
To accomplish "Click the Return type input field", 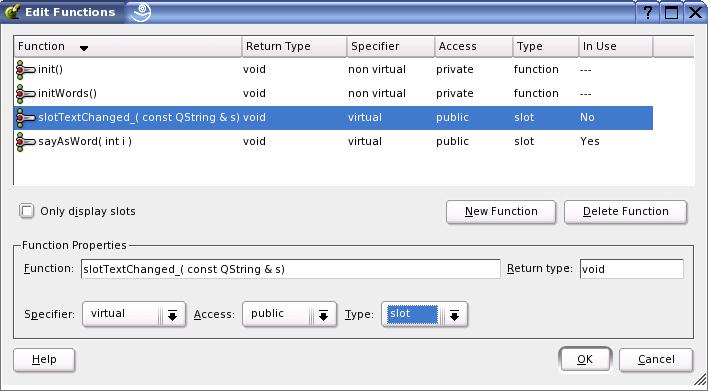I will point(632,269).
